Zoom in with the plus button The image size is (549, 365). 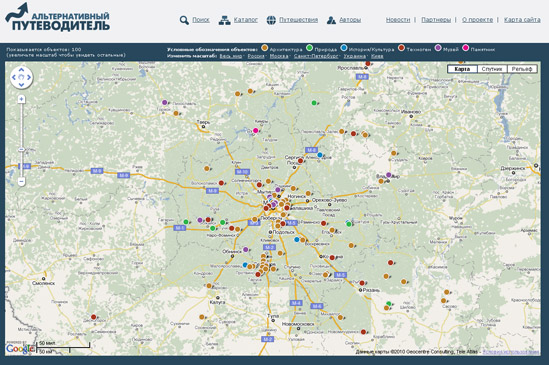pyautogui.click(x=21, y=99)
